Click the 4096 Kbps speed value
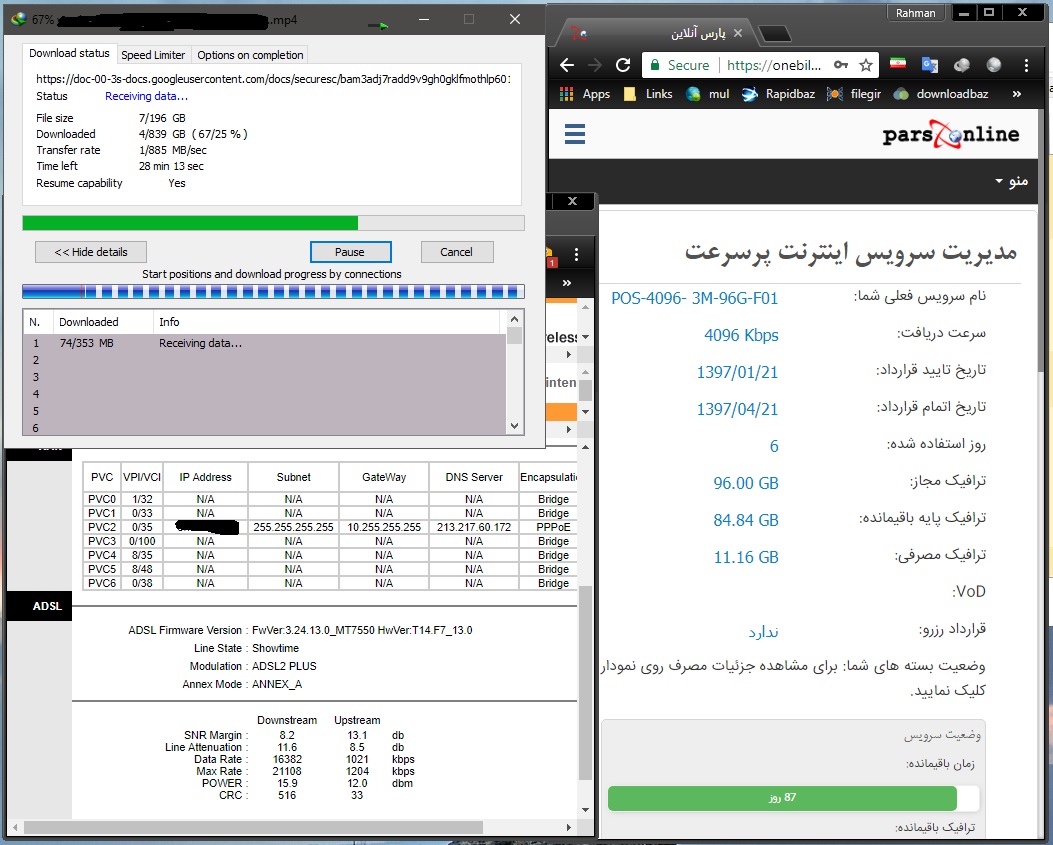 pyautogui.click(x=741, y=335)
